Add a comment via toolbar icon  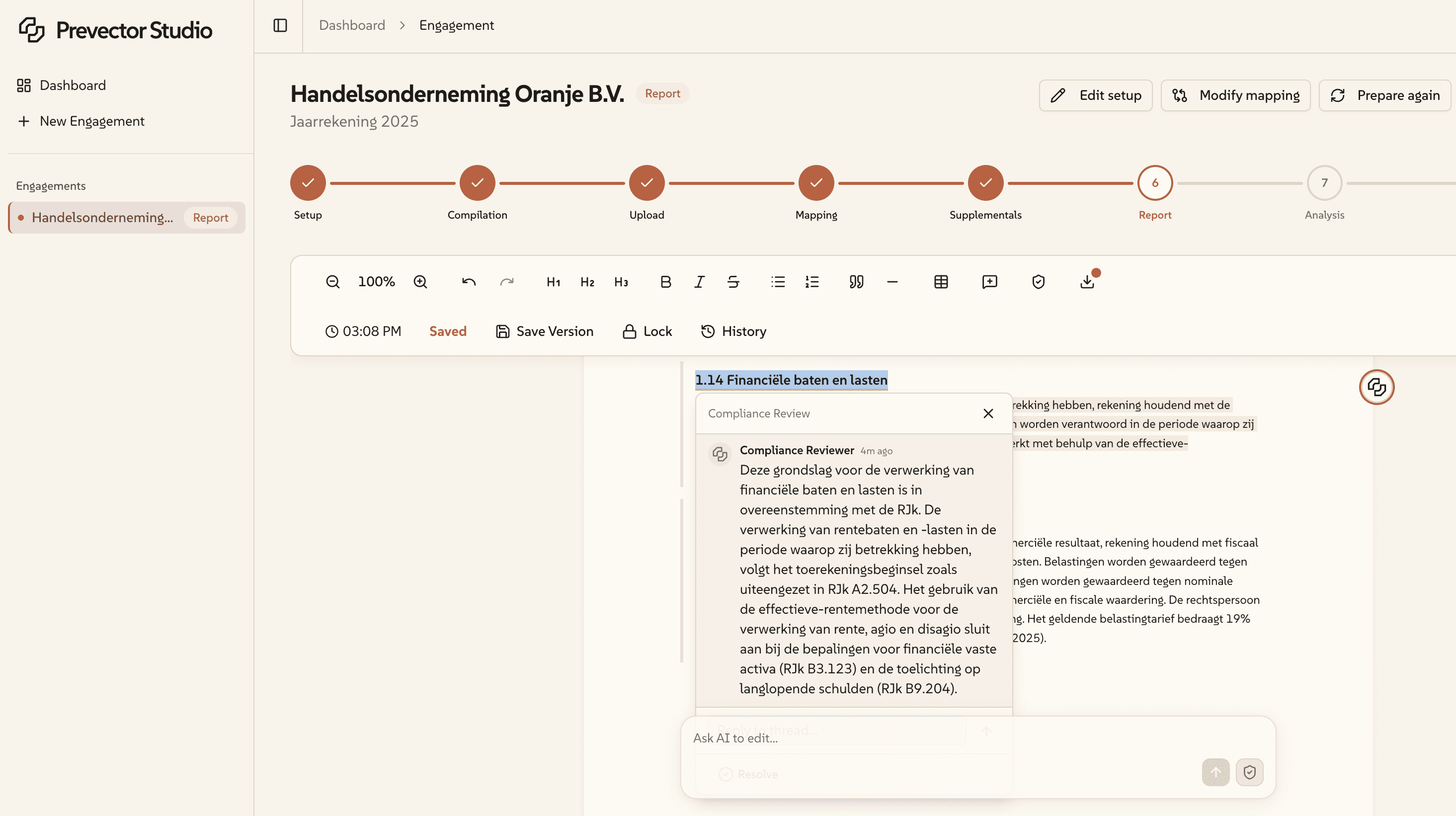coord(989,281)
